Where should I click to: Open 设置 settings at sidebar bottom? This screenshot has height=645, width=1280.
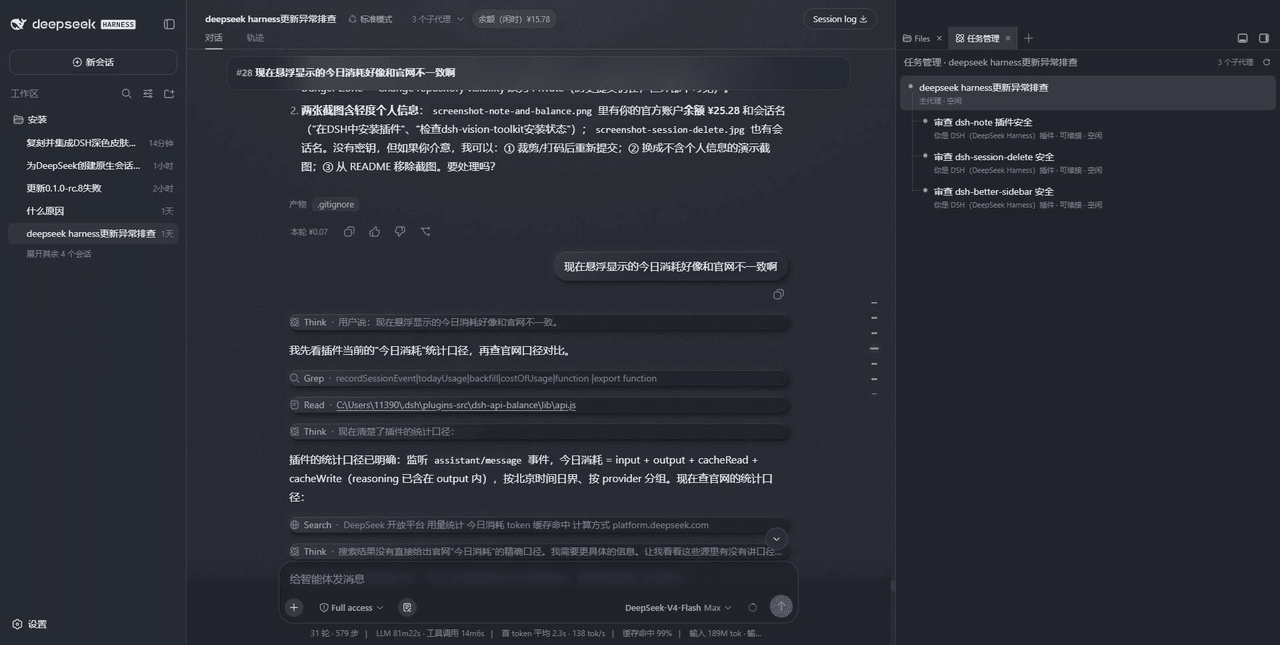click(30, 624)
